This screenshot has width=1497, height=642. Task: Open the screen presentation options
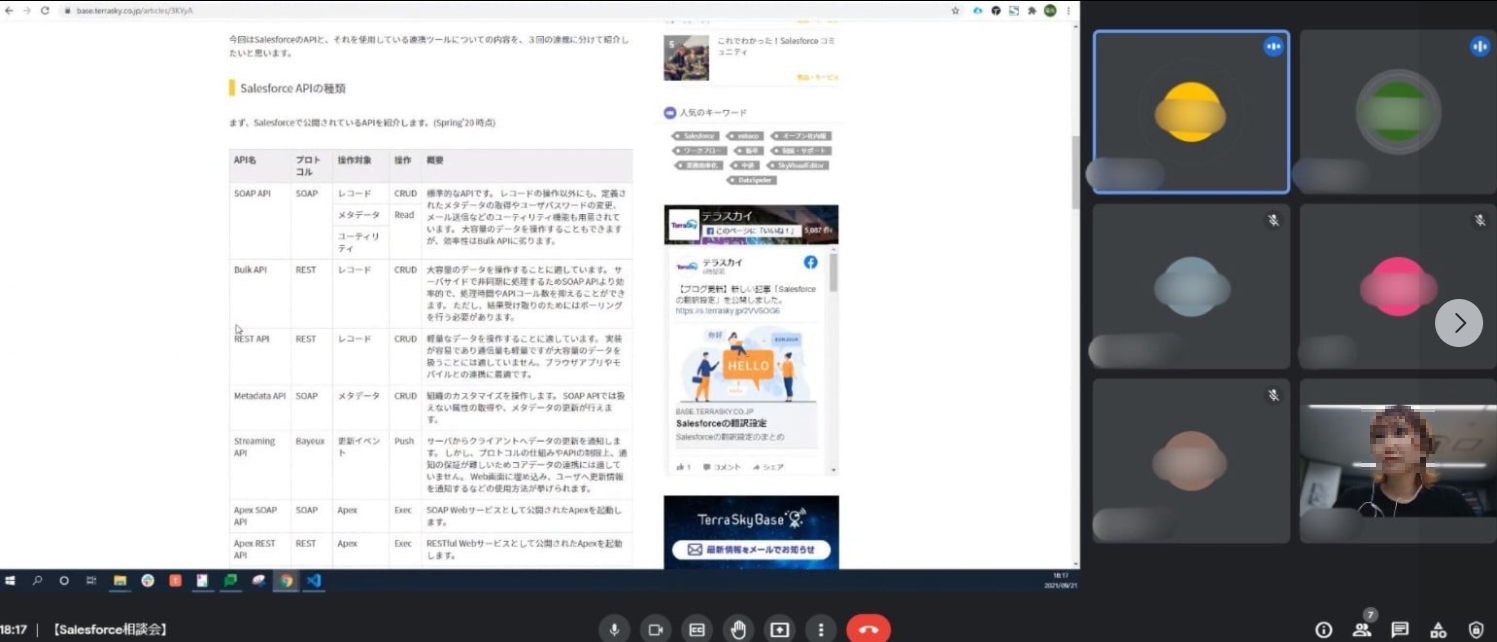(x=781, y=628)
